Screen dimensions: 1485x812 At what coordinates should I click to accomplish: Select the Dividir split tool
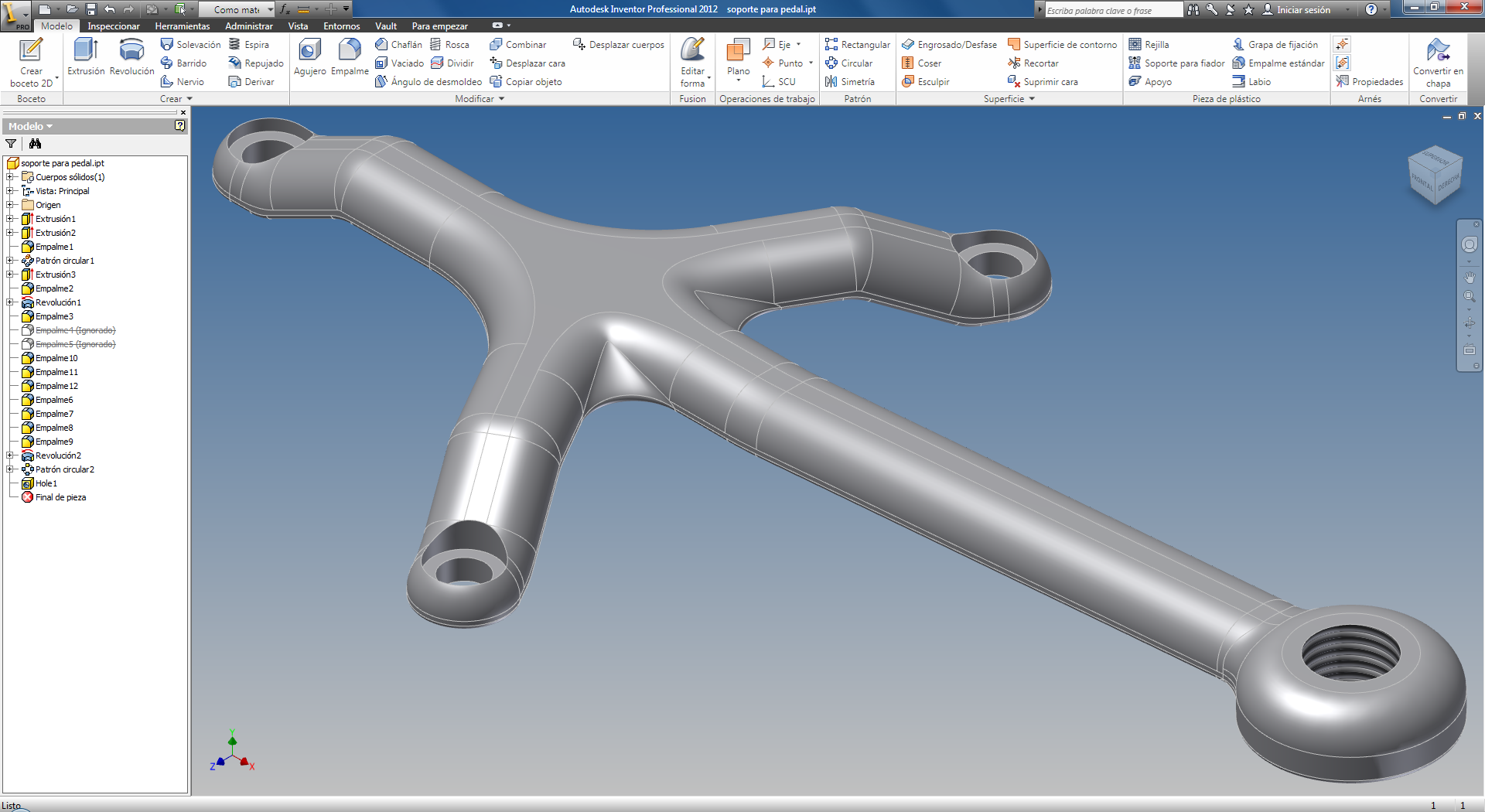[452, 63]
